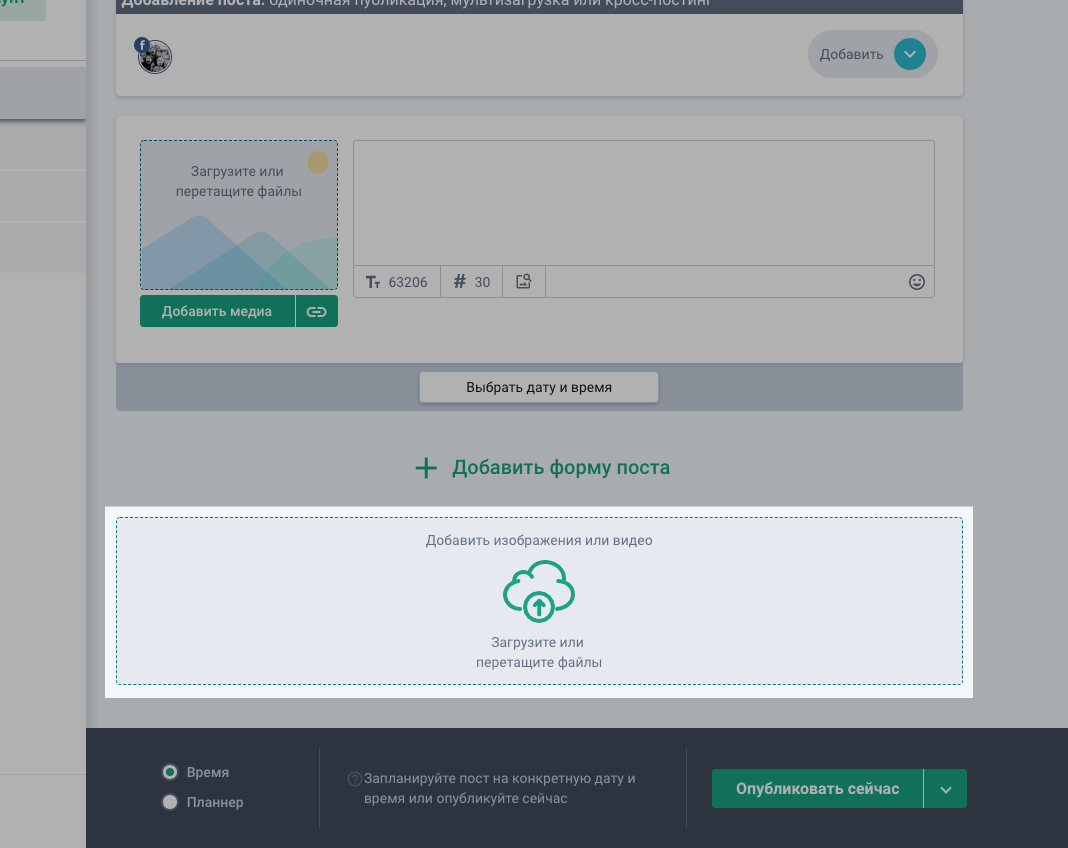This screenshot has width=1068, height=848.
Task: Click the cloud upload icon
Action: click(538, 591)
